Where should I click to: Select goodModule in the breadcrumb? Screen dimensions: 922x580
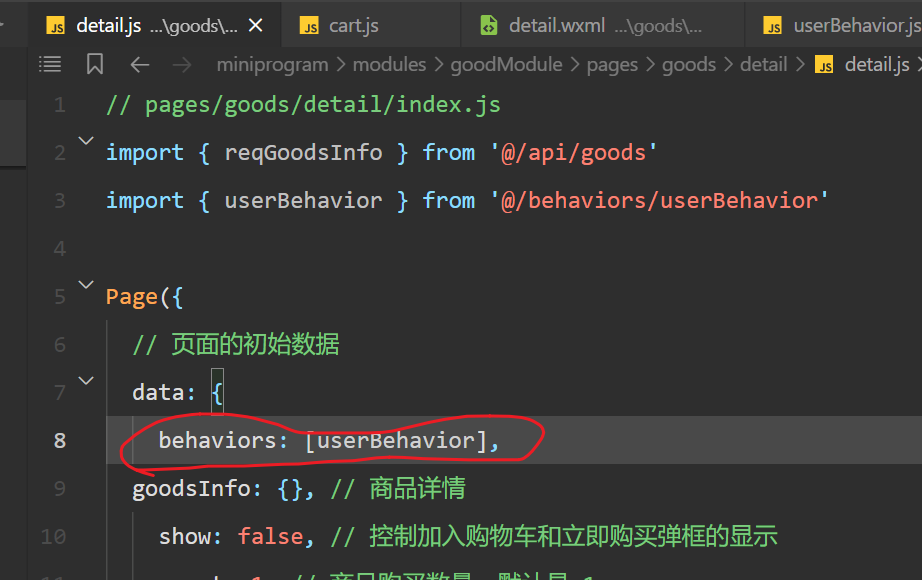coord(501,65)
